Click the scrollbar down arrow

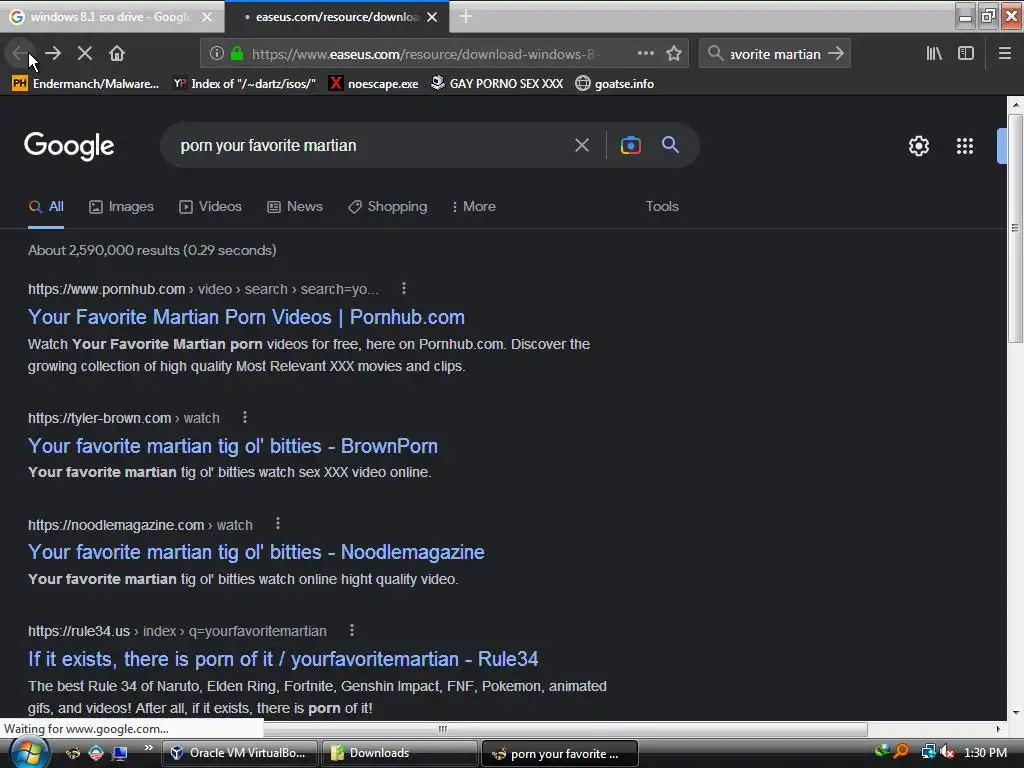[x=1015, y=713]
